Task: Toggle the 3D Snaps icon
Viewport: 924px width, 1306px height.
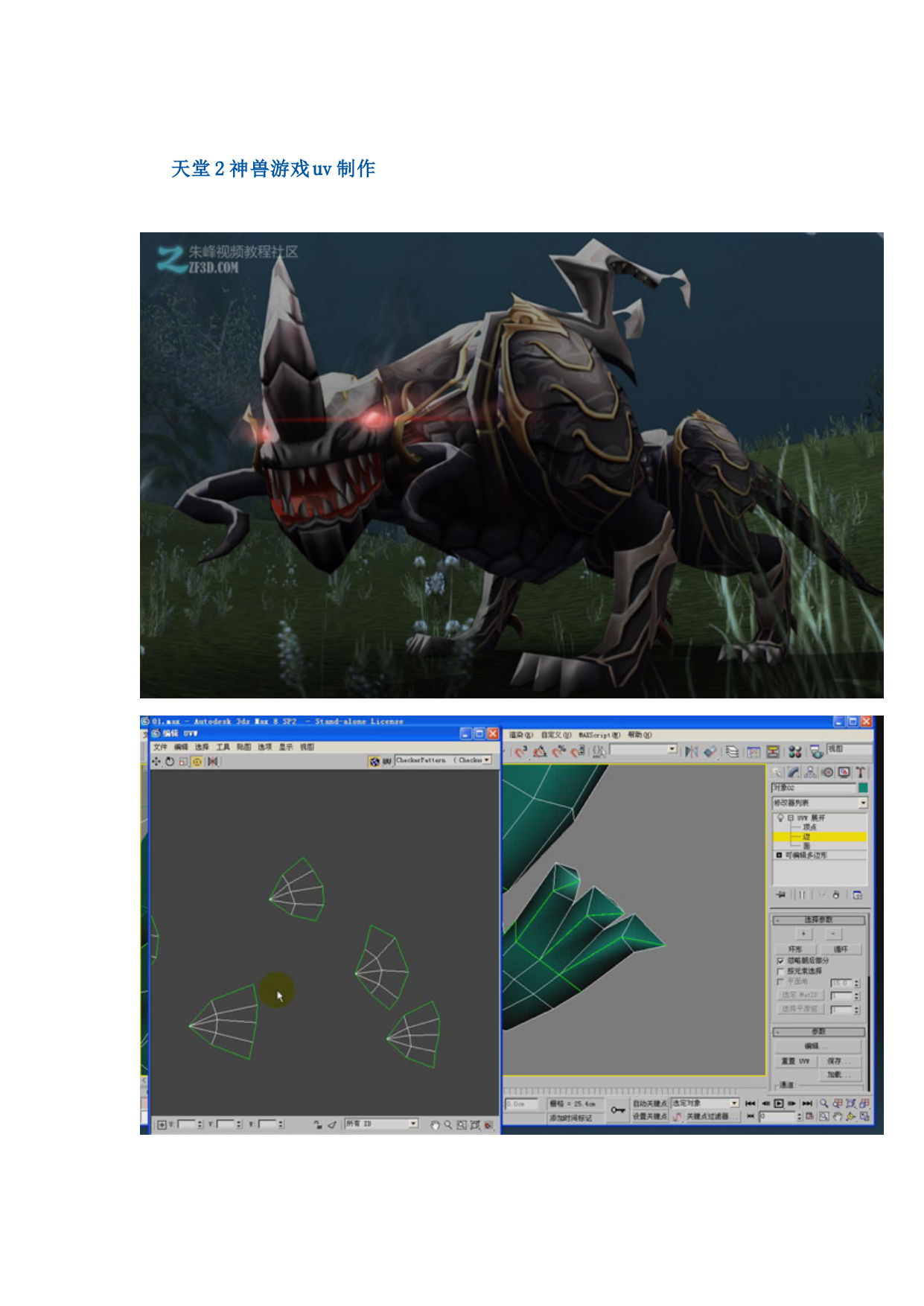Action: pos(520,752)
